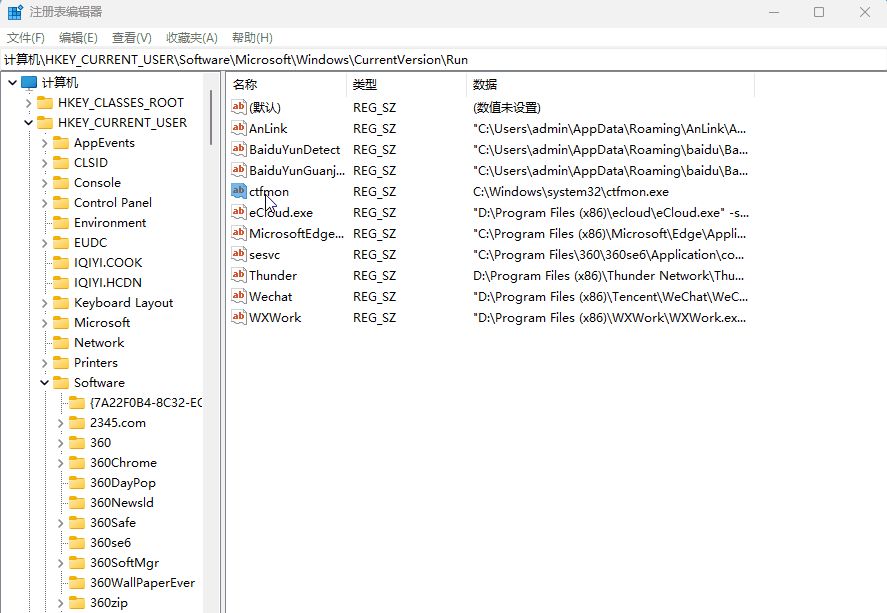Select the IQIYI.HCDN tree key
This screenshot has height=613, width=887.
[107, 283]
